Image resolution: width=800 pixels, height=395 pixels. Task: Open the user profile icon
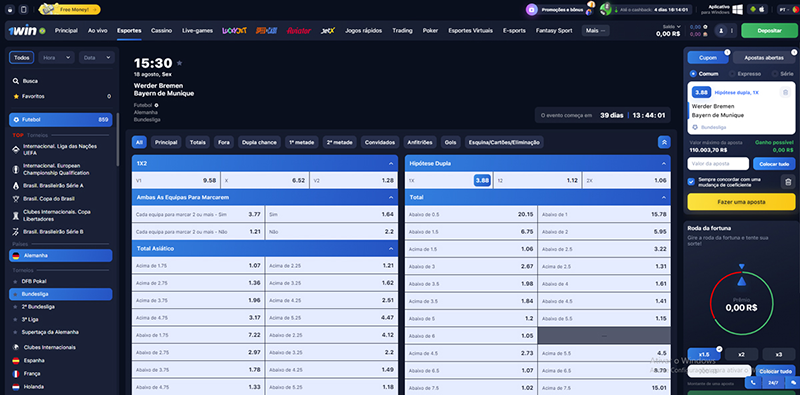pyautogui.click(x=721, y=31)
